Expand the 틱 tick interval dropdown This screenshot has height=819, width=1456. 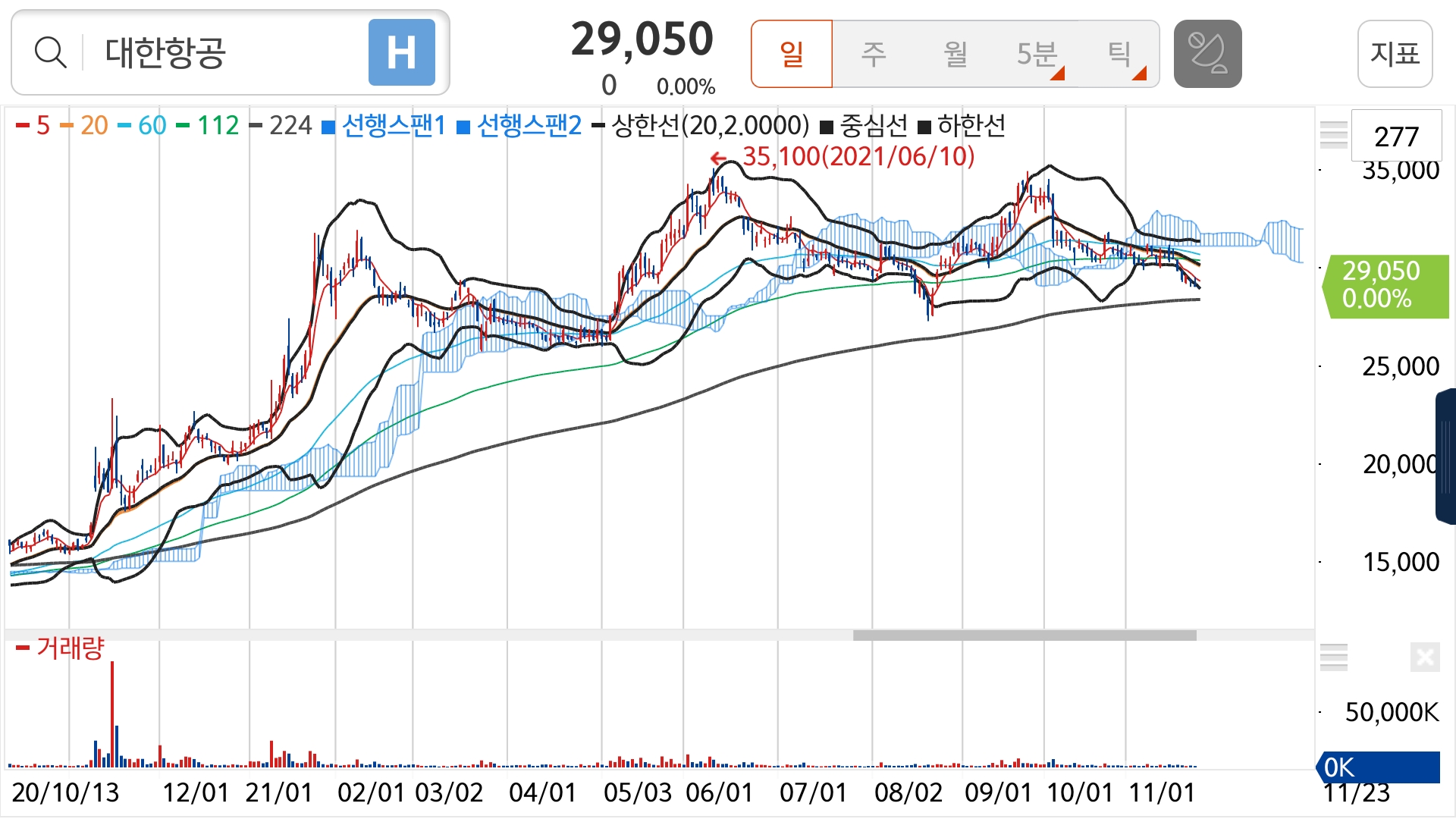[x=1121, y=54]
